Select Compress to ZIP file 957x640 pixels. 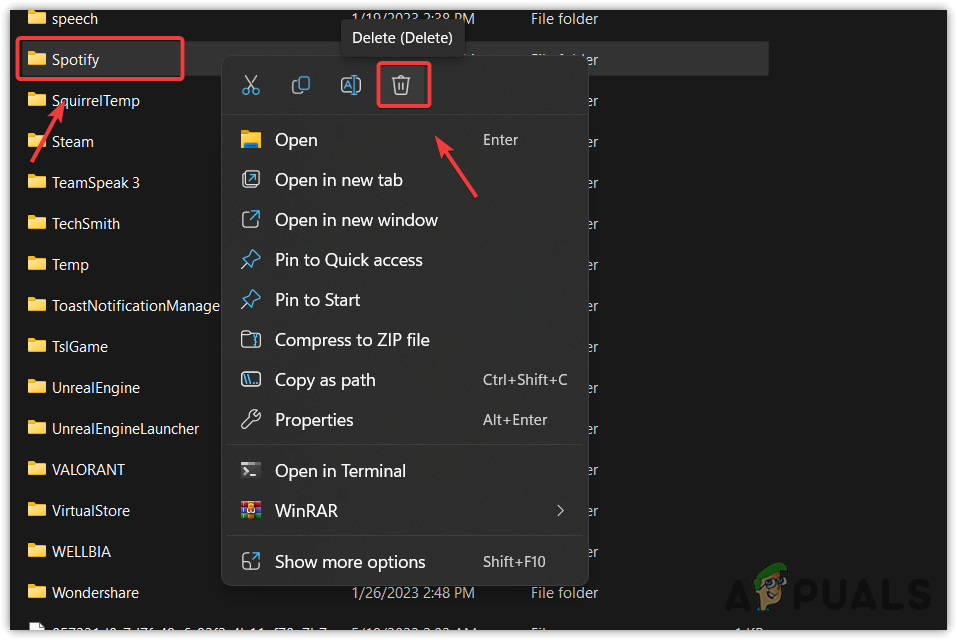click(352, 340)
